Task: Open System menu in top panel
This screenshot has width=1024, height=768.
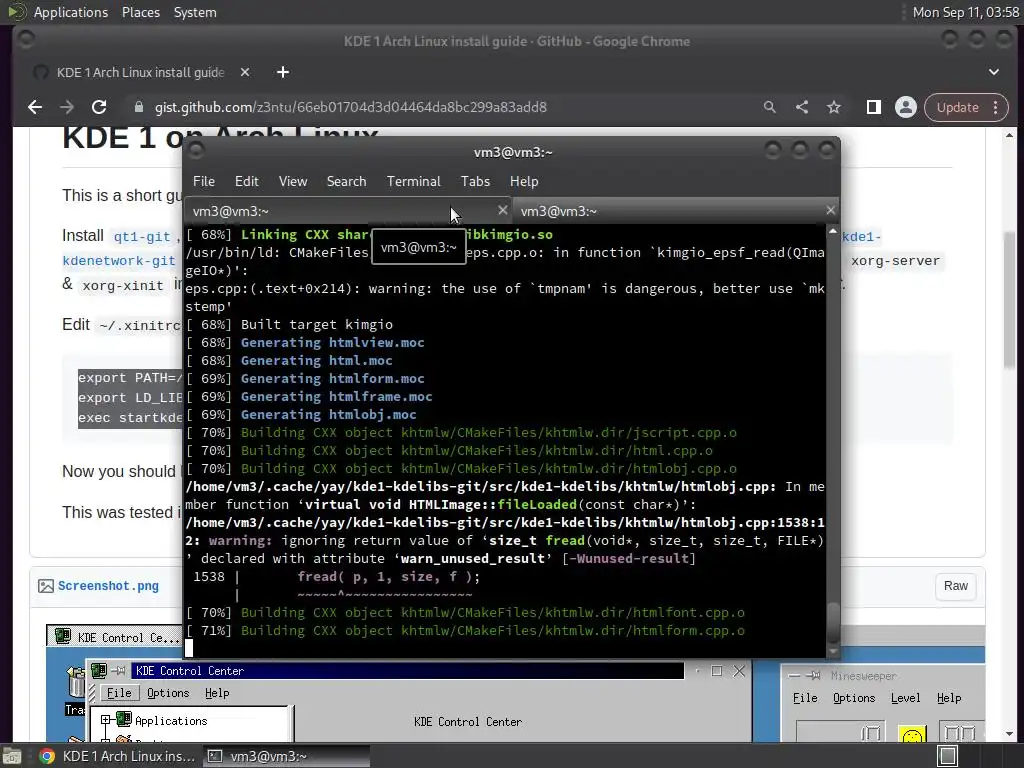Action: pyautogui.click(x=195, y=12)
